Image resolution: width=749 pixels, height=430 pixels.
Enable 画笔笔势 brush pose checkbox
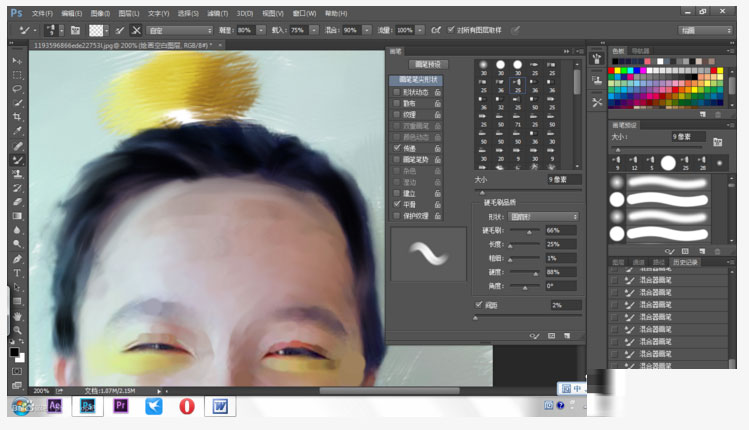[x=396, y=160]
